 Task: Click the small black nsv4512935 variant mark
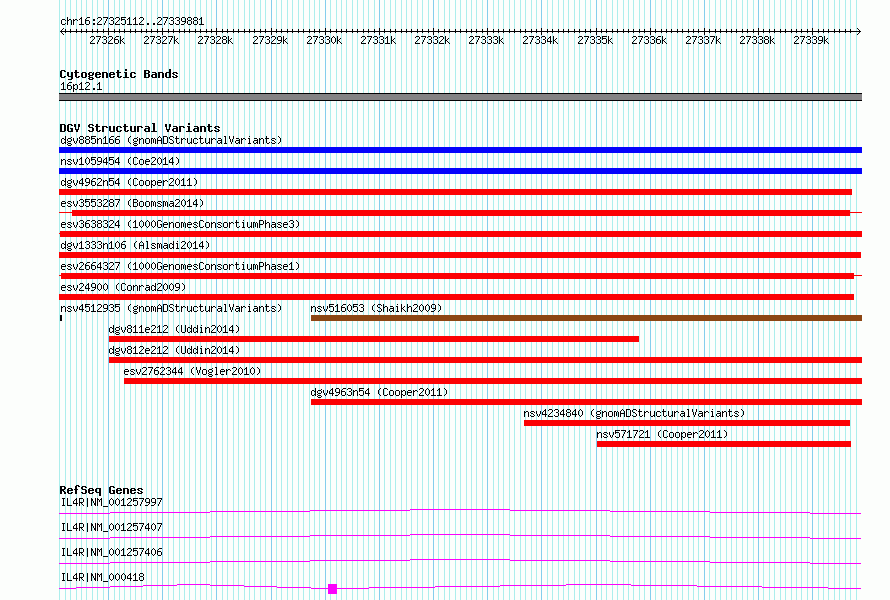[61, 318]
